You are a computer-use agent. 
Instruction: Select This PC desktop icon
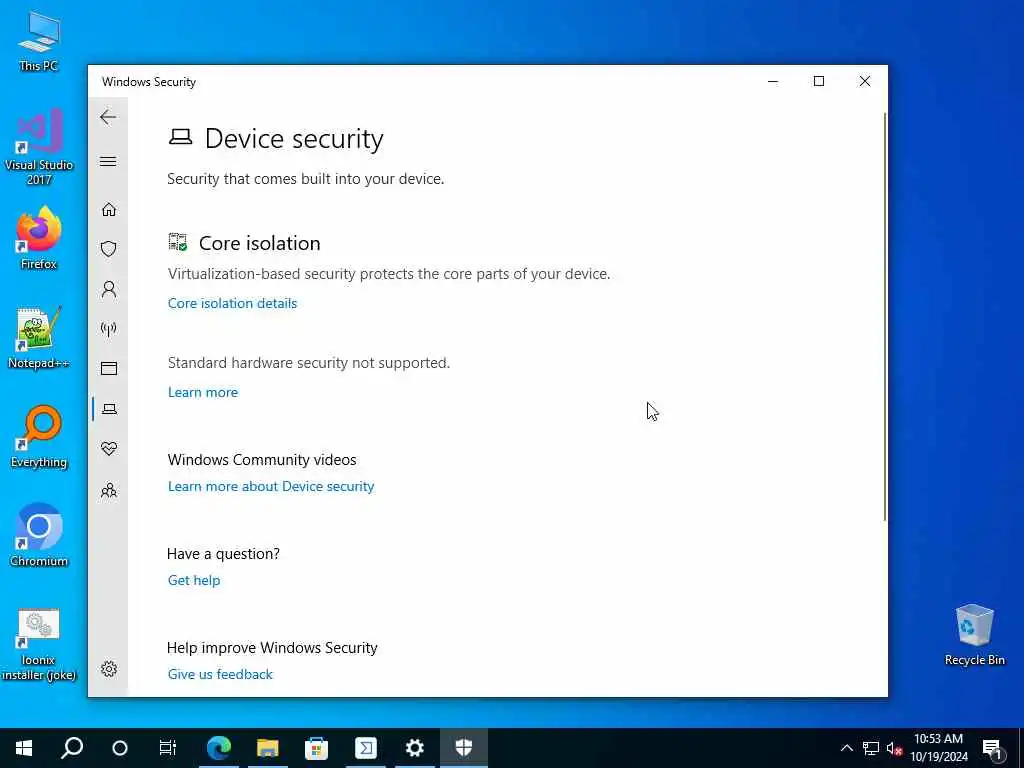[39, 42]
